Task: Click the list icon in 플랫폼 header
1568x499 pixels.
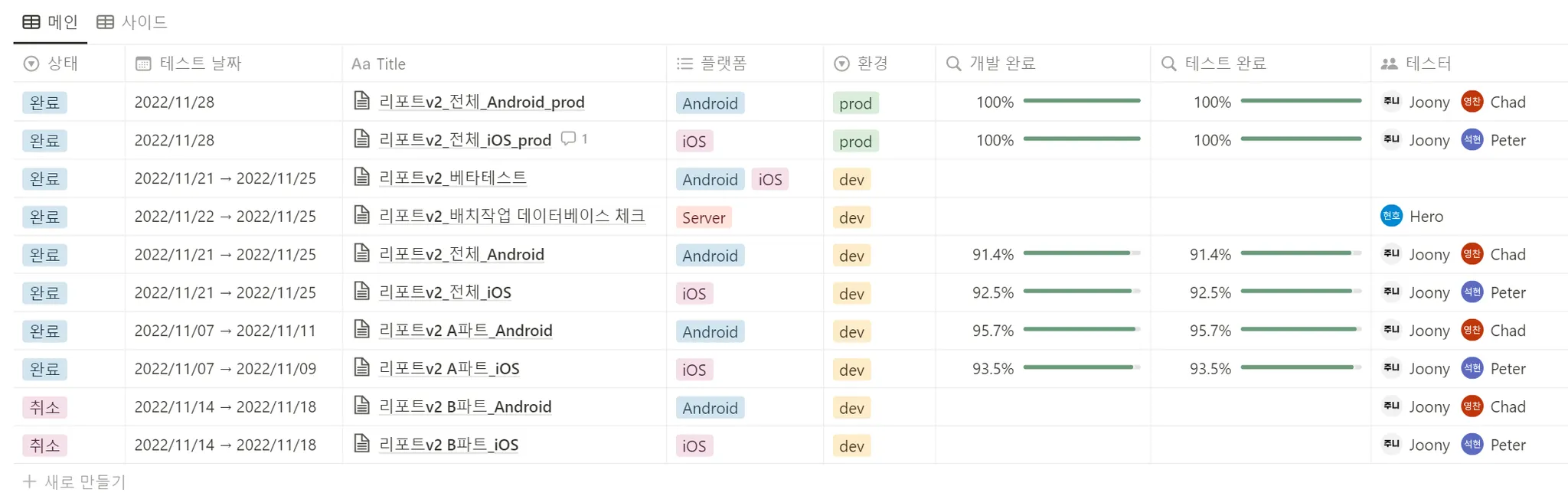Action: pyautogui.click(x=684, y=64)
